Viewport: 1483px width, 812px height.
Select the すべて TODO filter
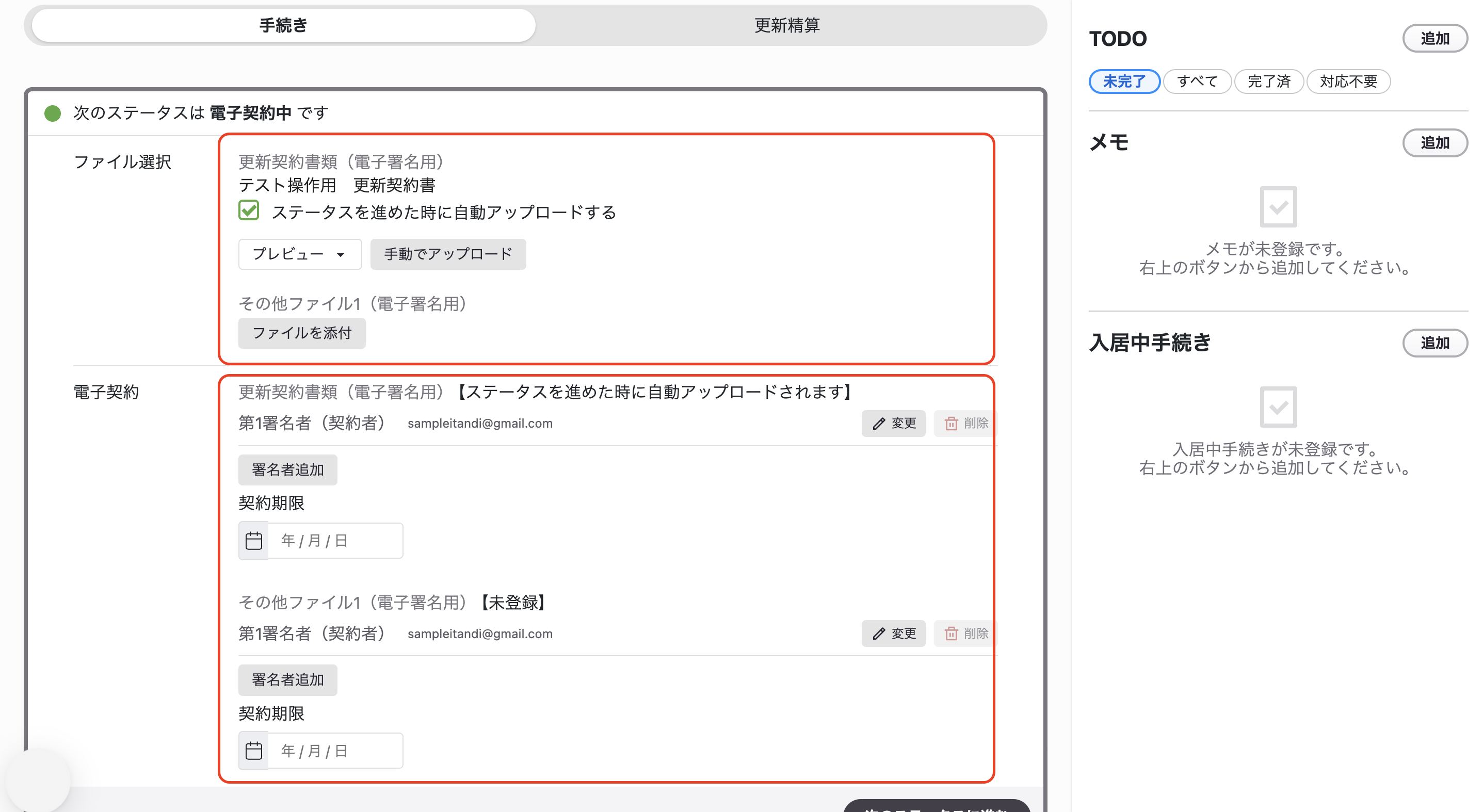(1198, 81)
